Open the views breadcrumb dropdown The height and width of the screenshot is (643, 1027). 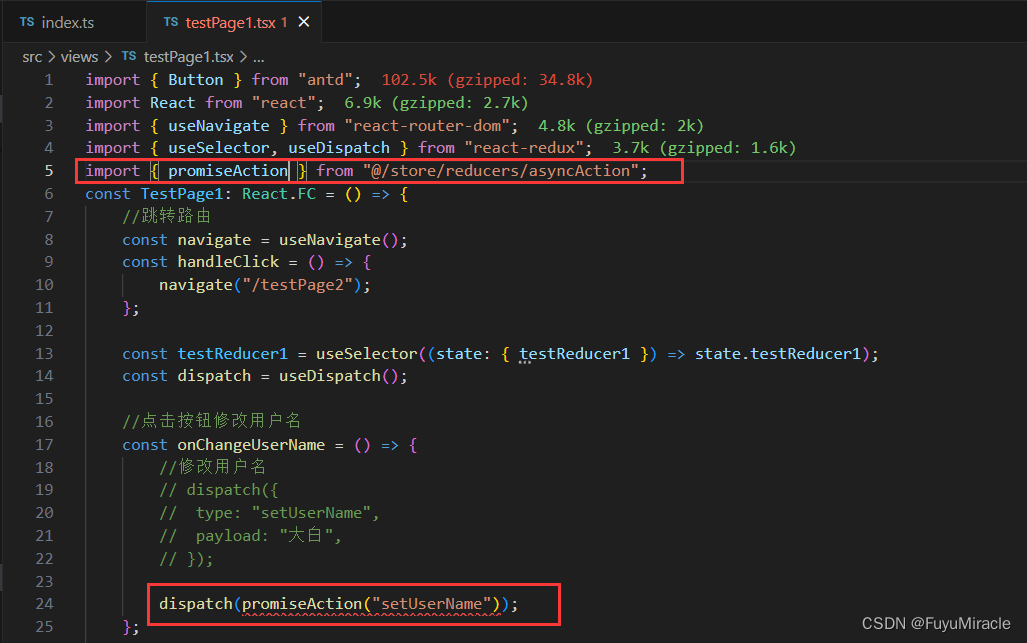(x=79, y=56)
